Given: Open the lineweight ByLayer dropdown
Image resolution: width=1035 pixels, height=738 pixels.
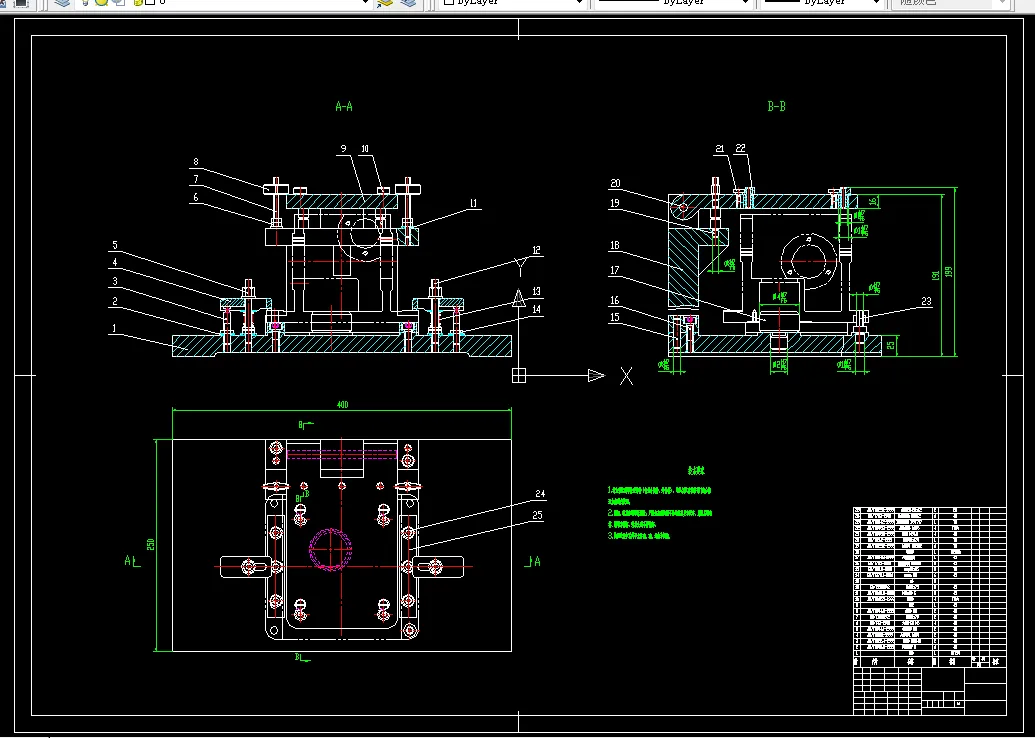Looking at the screenshot, I should tap(822, 3).
